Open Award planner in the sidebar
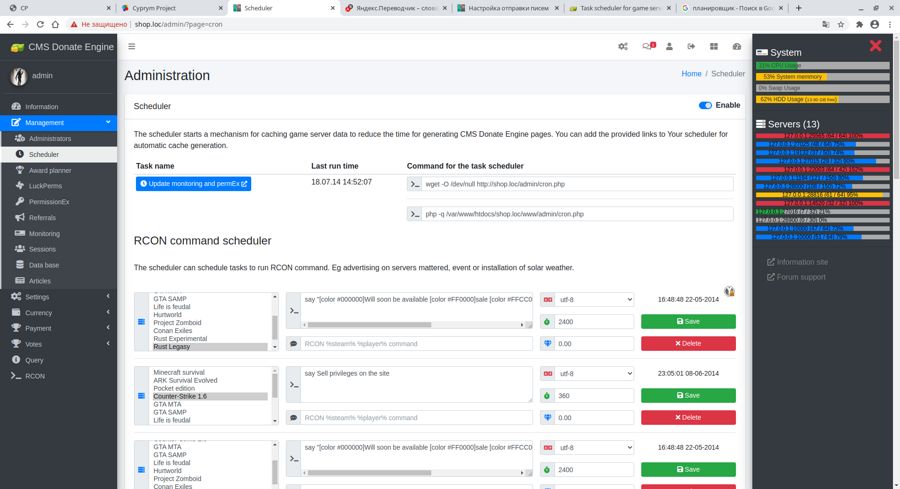 49,170
